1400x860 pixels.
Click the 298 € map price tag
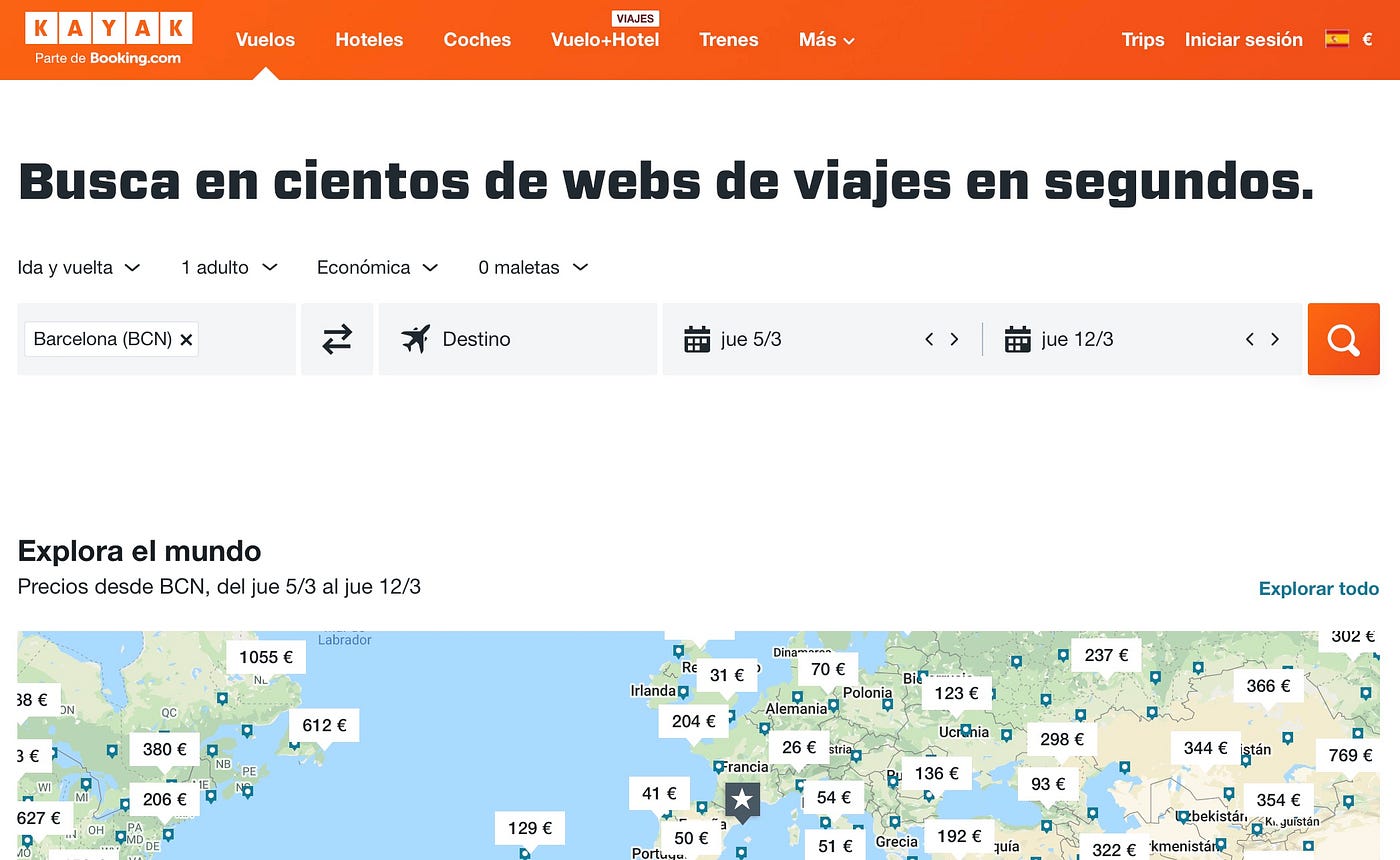[1062, 739]
